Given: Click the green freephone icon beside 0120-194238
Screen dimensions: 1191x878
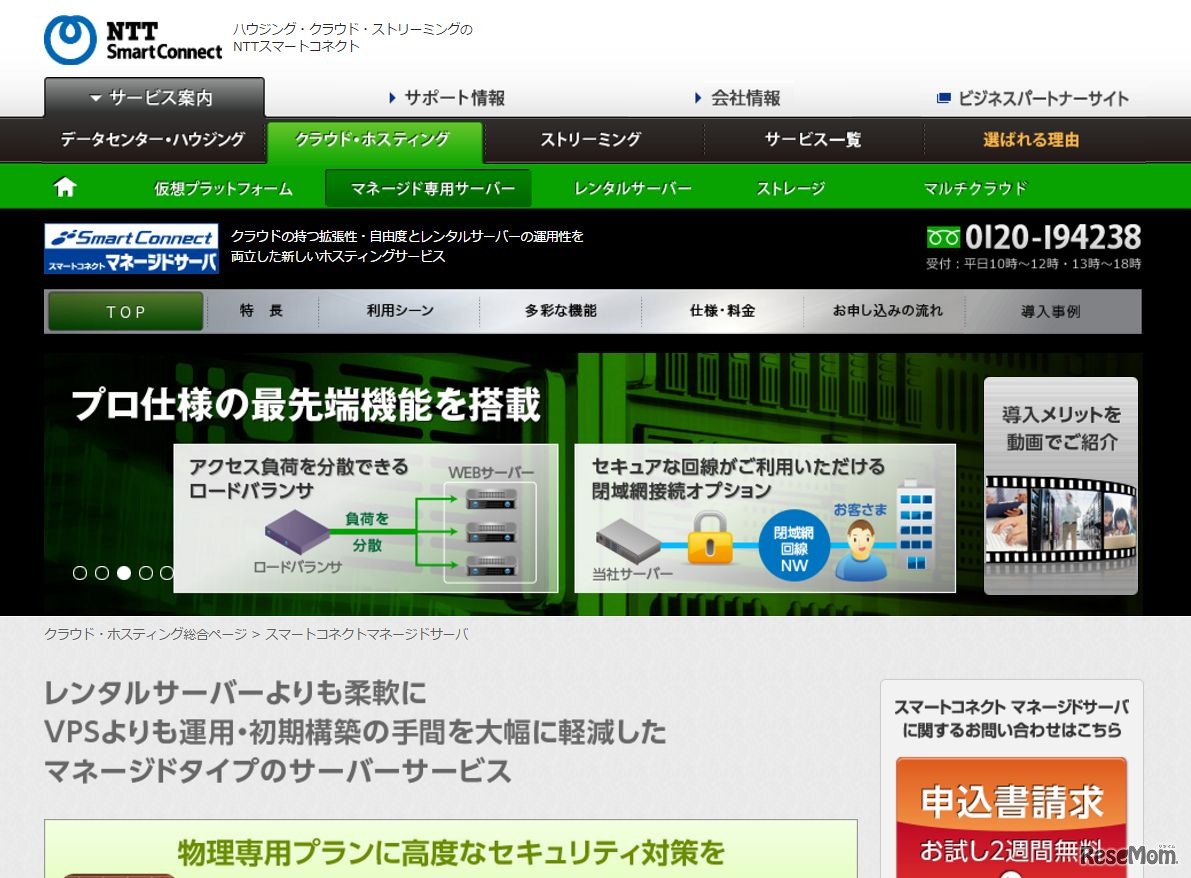Looking at the screenshot, I should (x=943, y=237).
